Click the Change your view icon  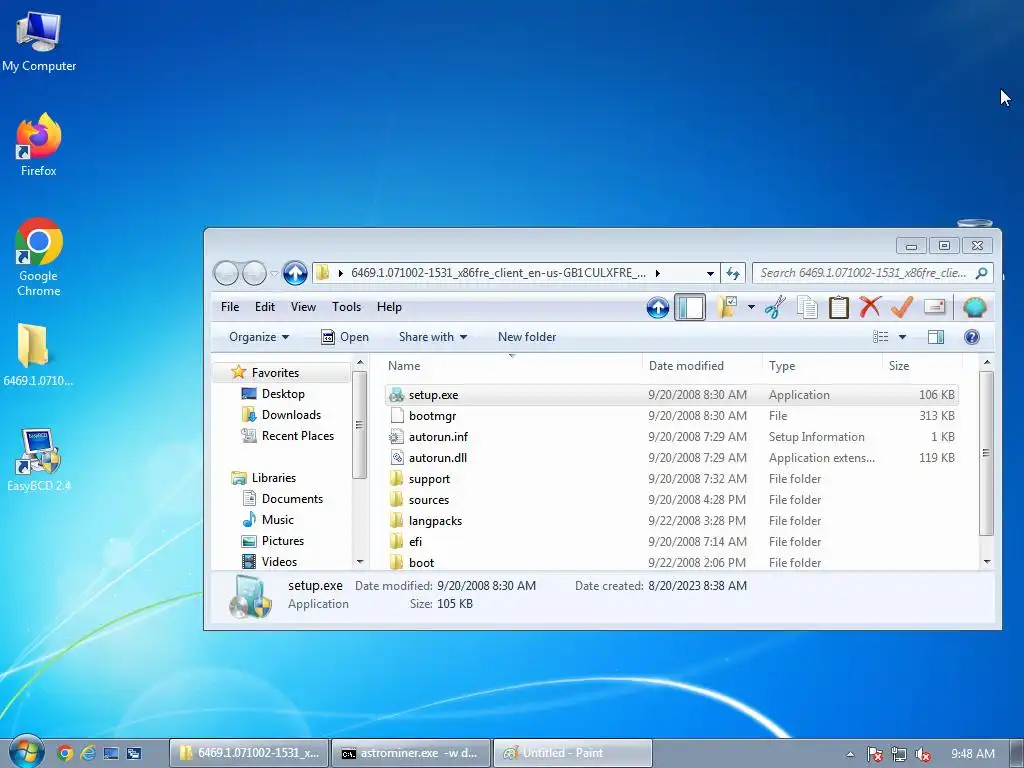coord(880,337)
